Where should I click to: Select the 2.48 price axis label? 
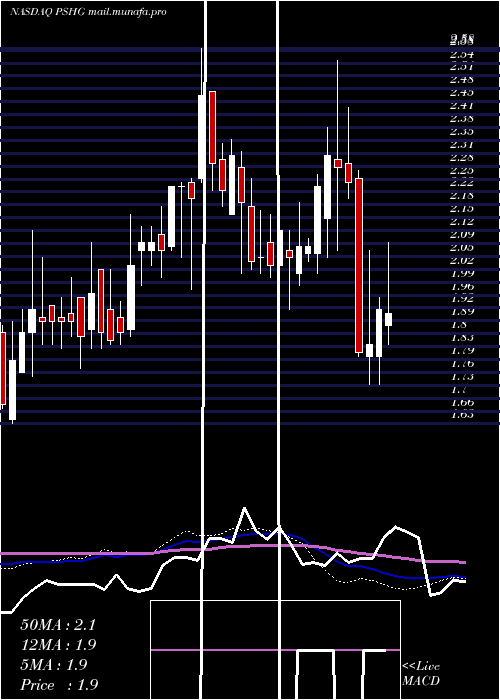tap(462, 80)
